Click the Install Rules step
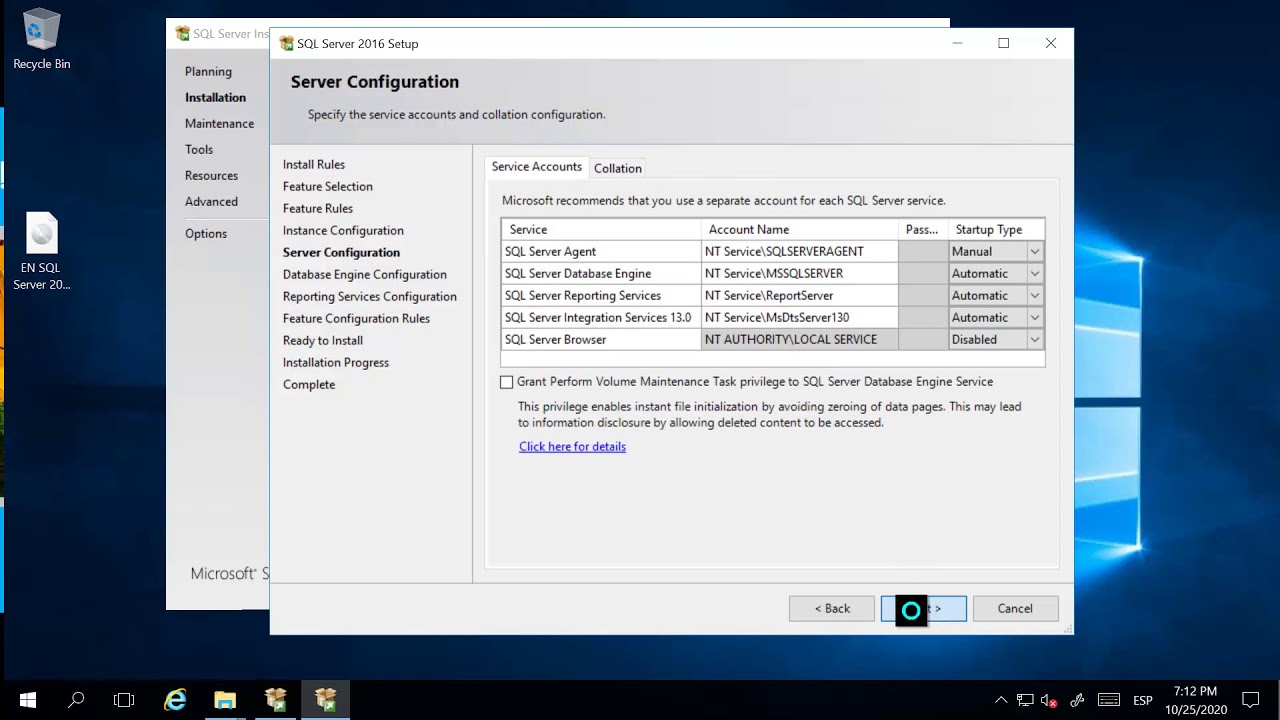 tap(313, 165)
